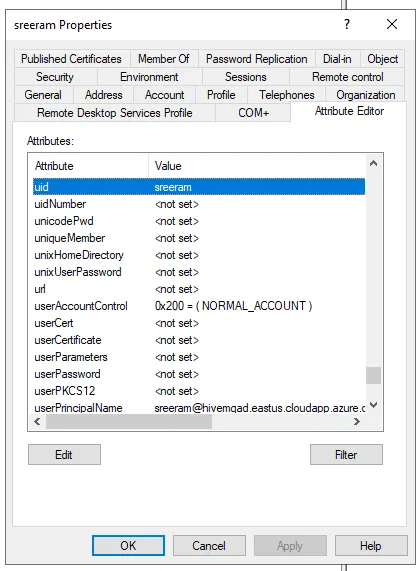Select the General tab
The width and height of the screenshot is (420, 571).
pos(43,95)
